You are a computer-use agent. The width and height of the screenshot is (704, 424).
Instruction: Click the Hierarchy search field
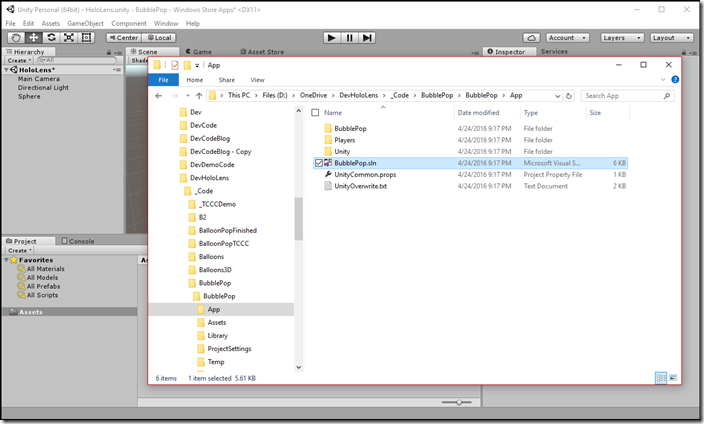[77, 60]
